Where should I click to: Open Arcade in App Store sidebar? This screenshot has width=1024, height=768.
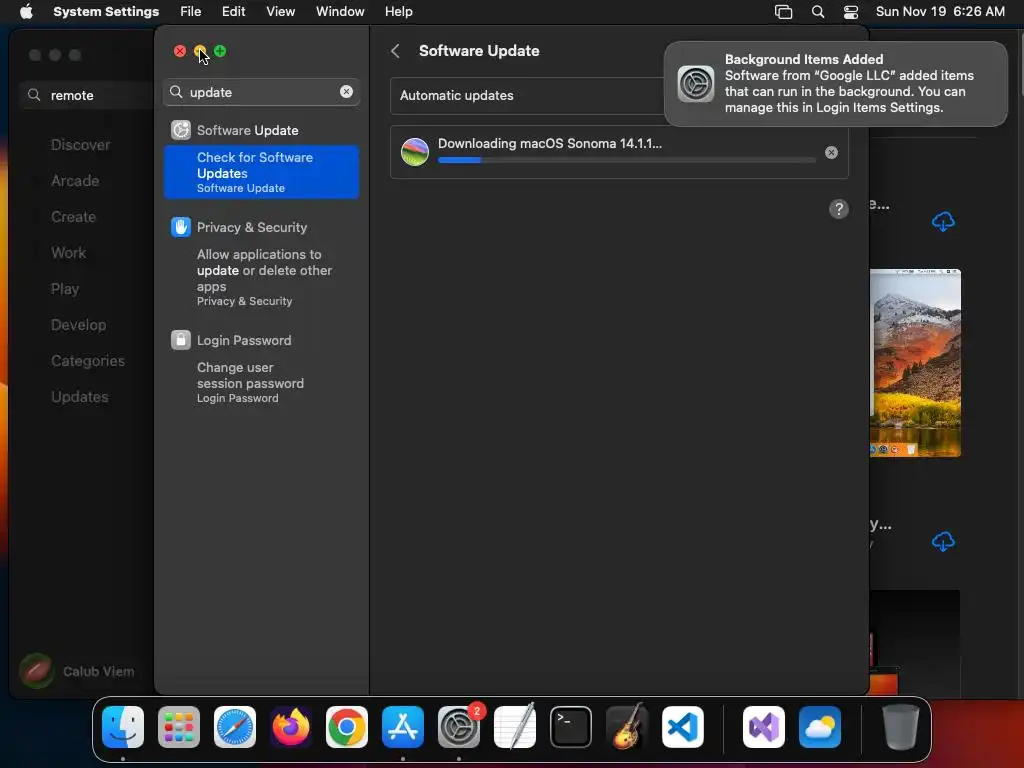(x=75, y=181)
